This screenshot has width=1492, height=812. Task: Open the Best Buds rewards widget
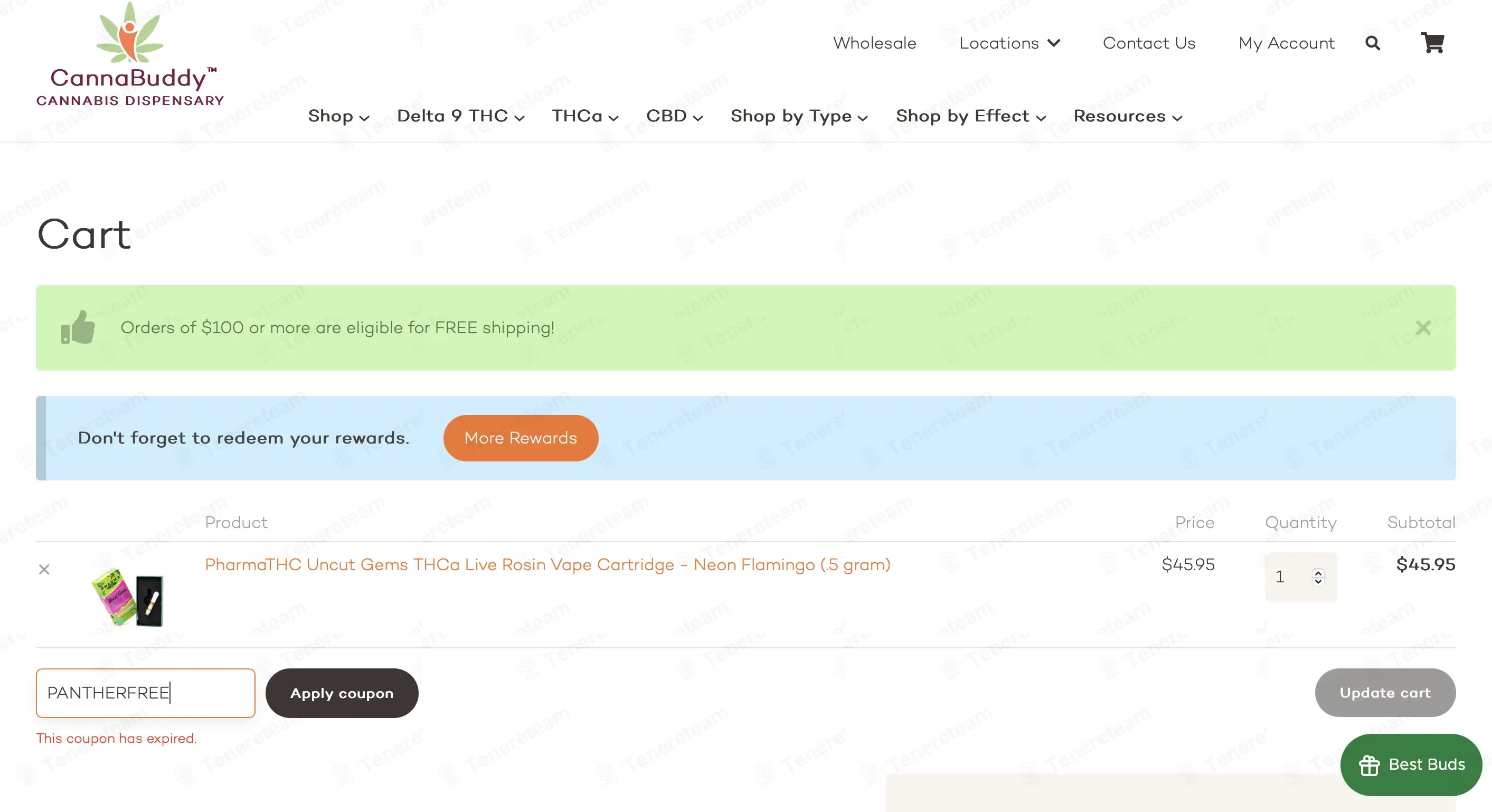(1411, 764)
